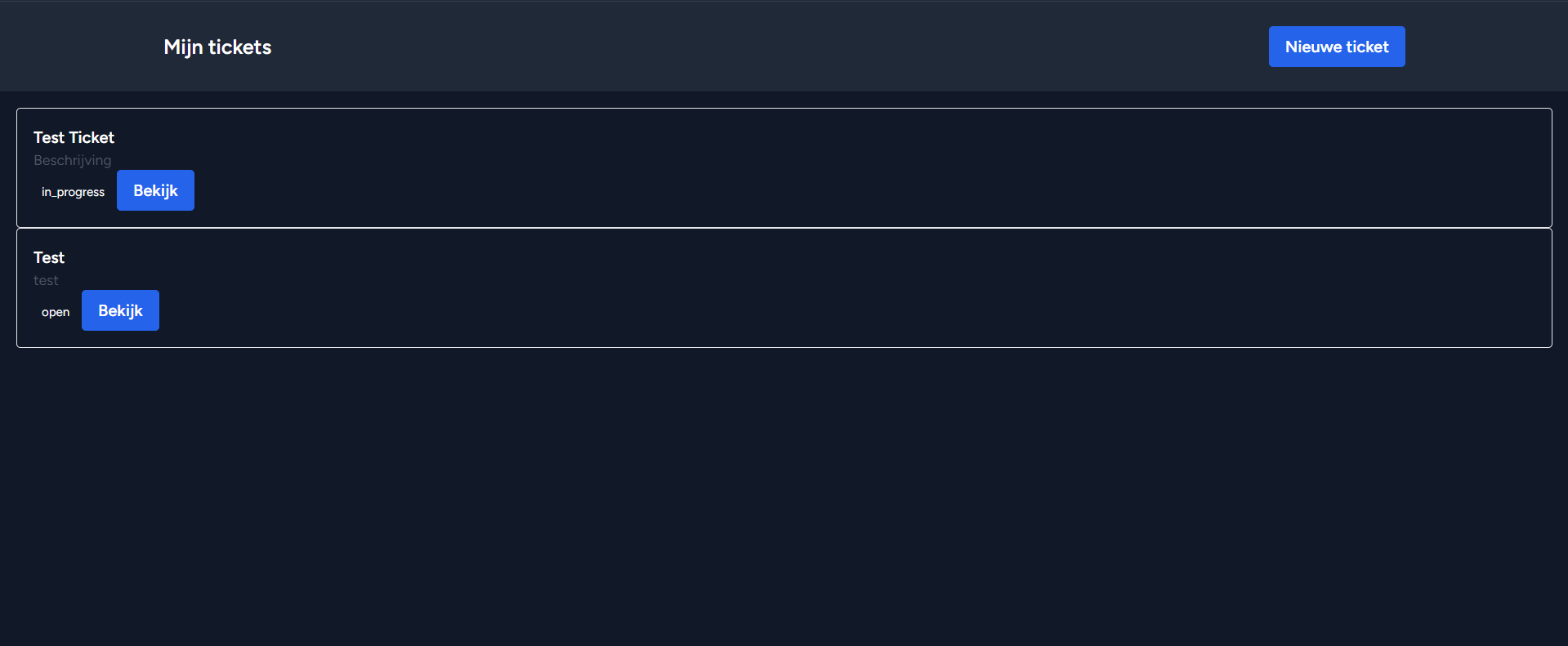Click the Beschrijving description text

click(72, 160)
